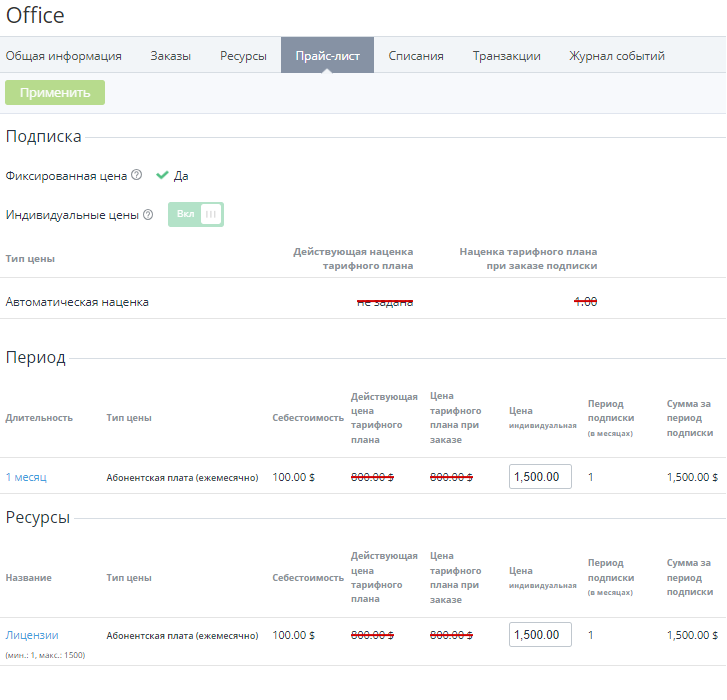Click Абонентская плата price type in the Лицензии row
The width and height of the screenshot is (727, 700).
[x=182, y=636]
